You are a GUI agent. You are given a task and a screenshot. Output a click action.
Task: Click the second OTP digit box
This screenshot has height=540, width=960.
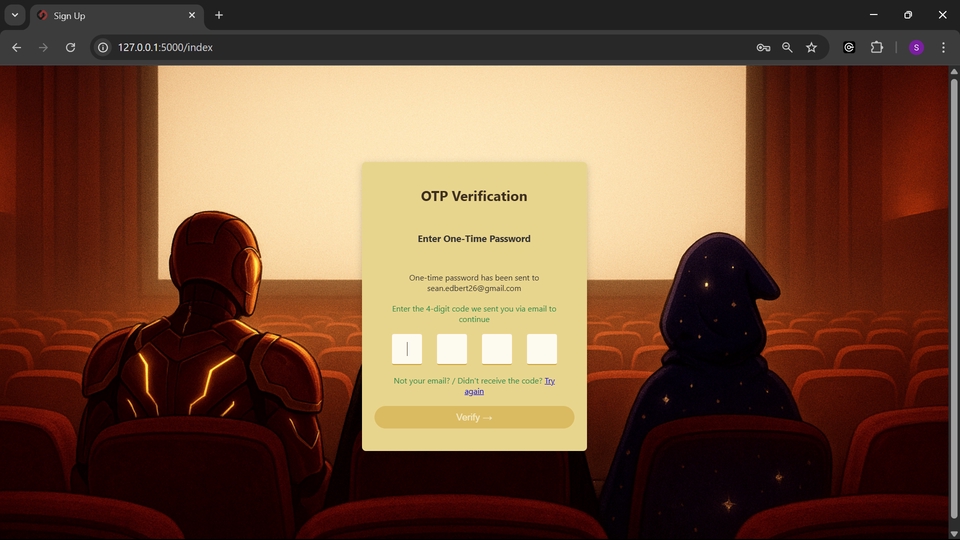[x=452, y=349]
